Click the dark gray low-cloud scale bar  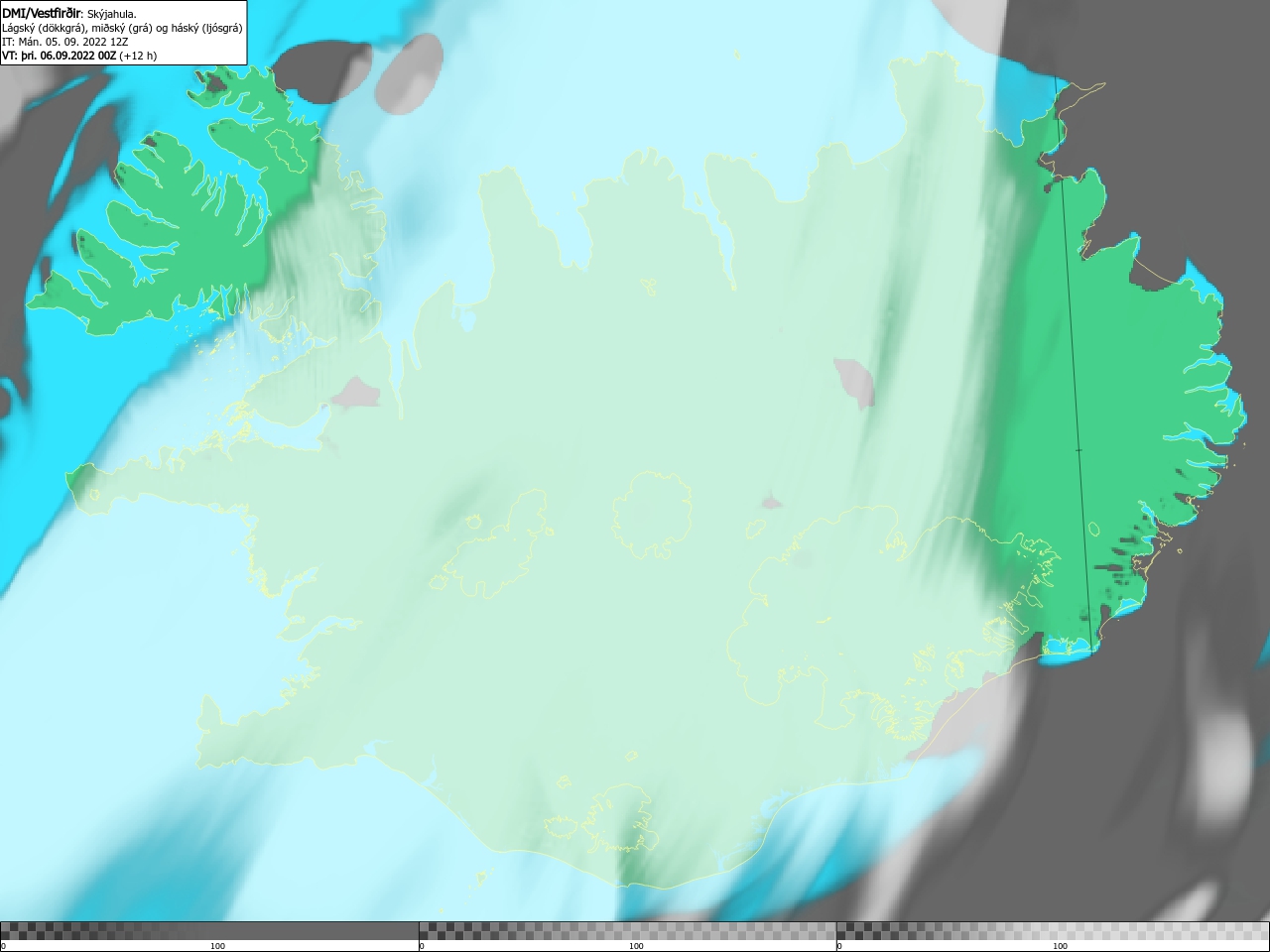(209, 930)
